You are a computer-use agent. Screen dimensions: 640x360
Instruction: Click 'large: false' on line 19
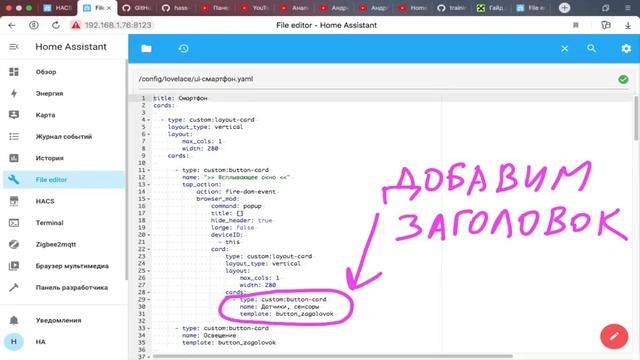pos(232,228)
